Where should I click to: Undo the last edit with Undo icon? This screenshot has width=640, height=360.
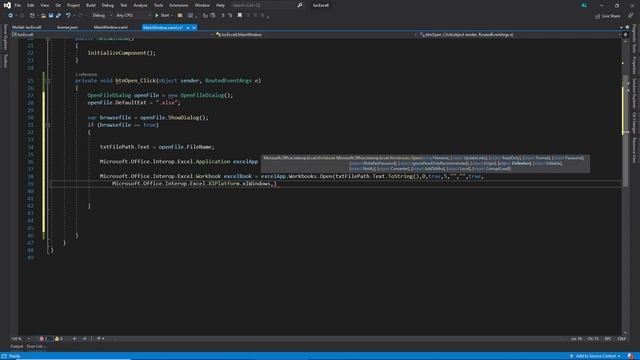pyautogui.click(x=68, y=16)
